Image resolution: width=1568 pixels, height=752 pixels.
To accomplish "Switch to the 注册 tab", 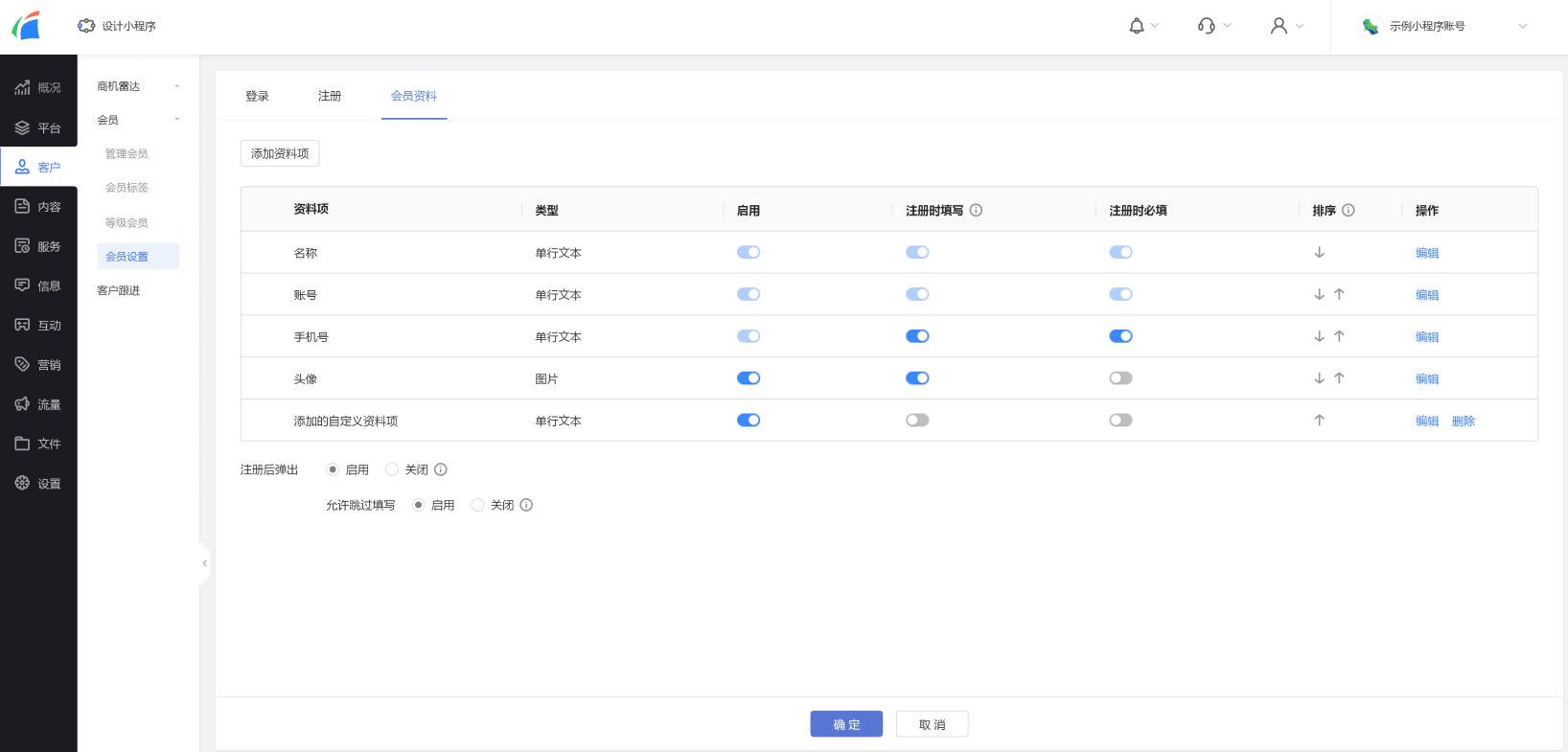I will point(330,96).
